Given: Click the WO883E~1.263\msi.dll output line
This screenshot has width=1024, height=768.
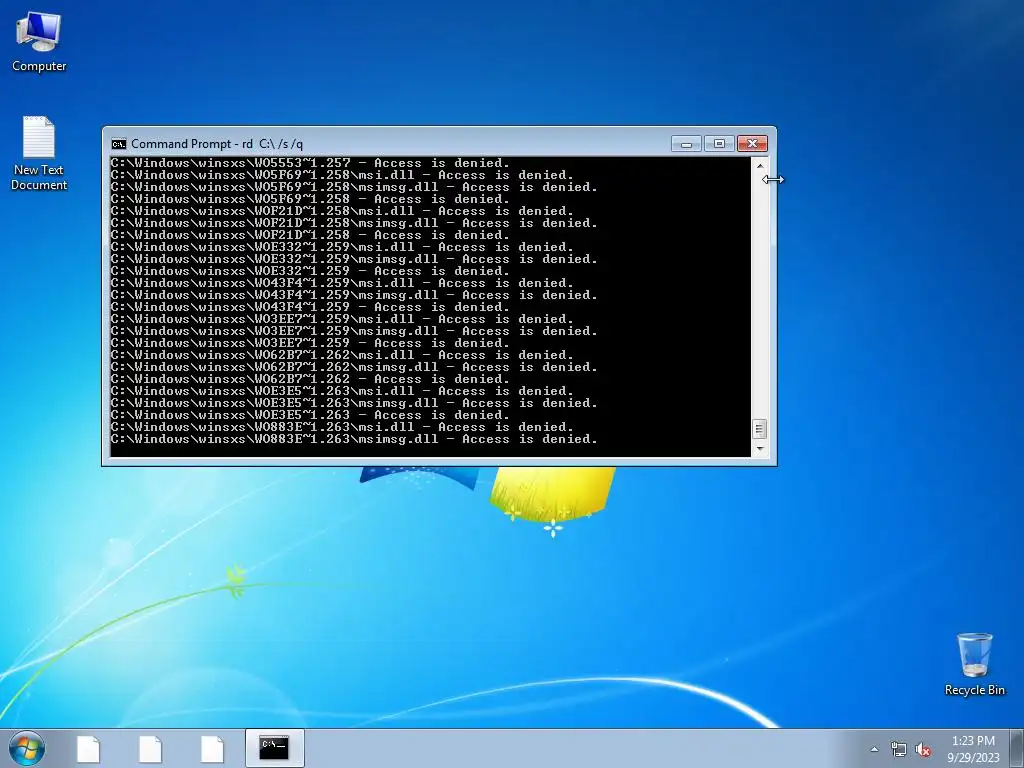Looking at the screenshot, I should click(342, 426).
